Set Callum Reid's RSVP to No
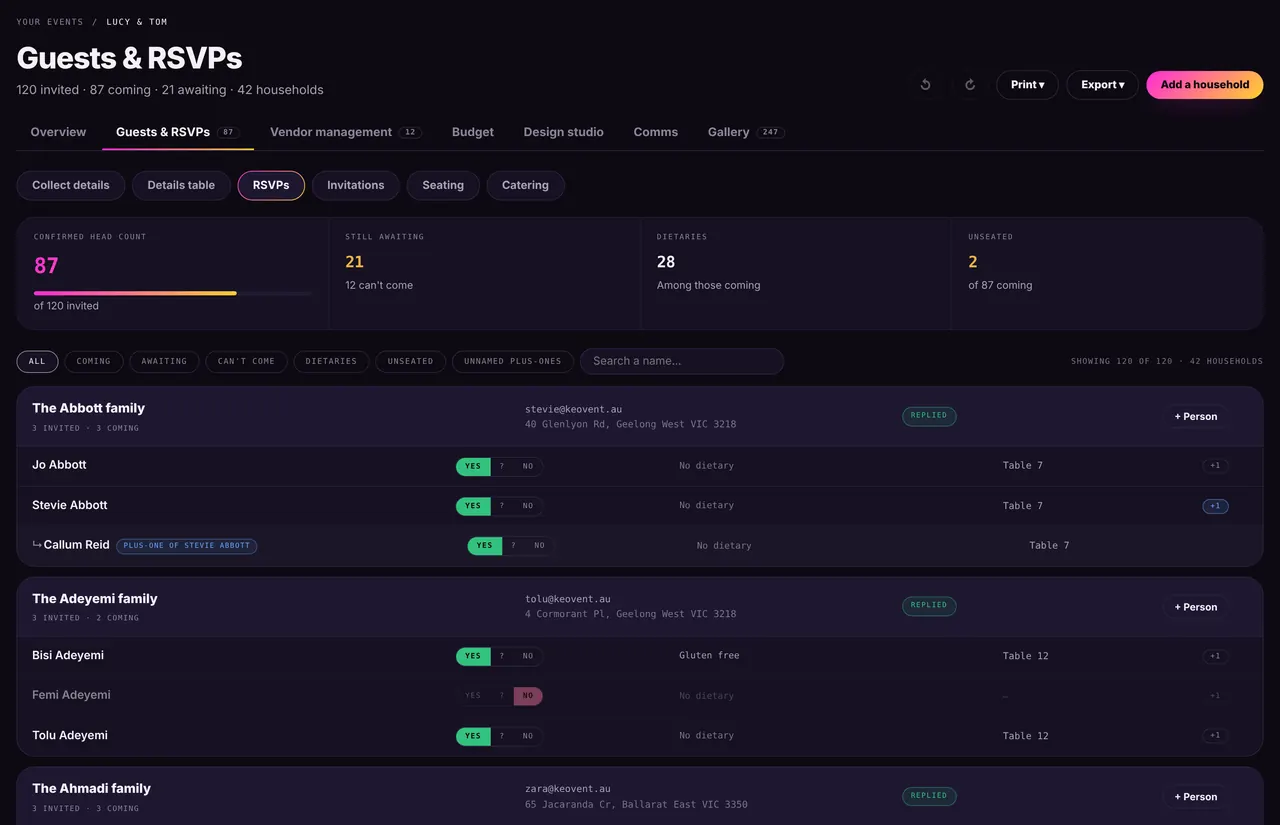Screen dimensions: 1280x825 coord(540,546)
